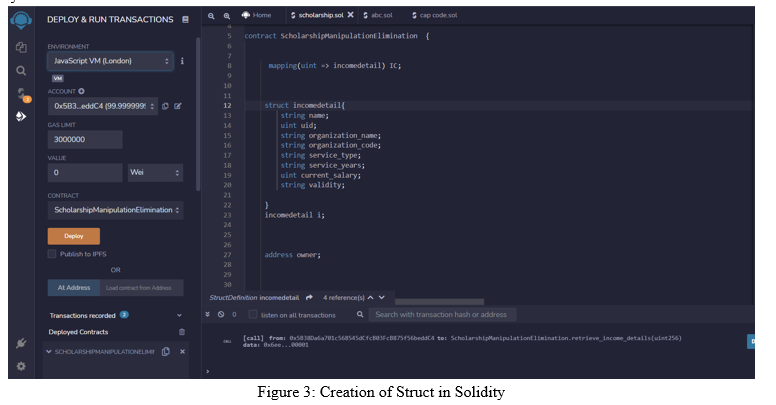Image resolution: width=776 pixels, height=405 pixels.
Task: Click the VALUE amount field
Action: click(85, 172)
